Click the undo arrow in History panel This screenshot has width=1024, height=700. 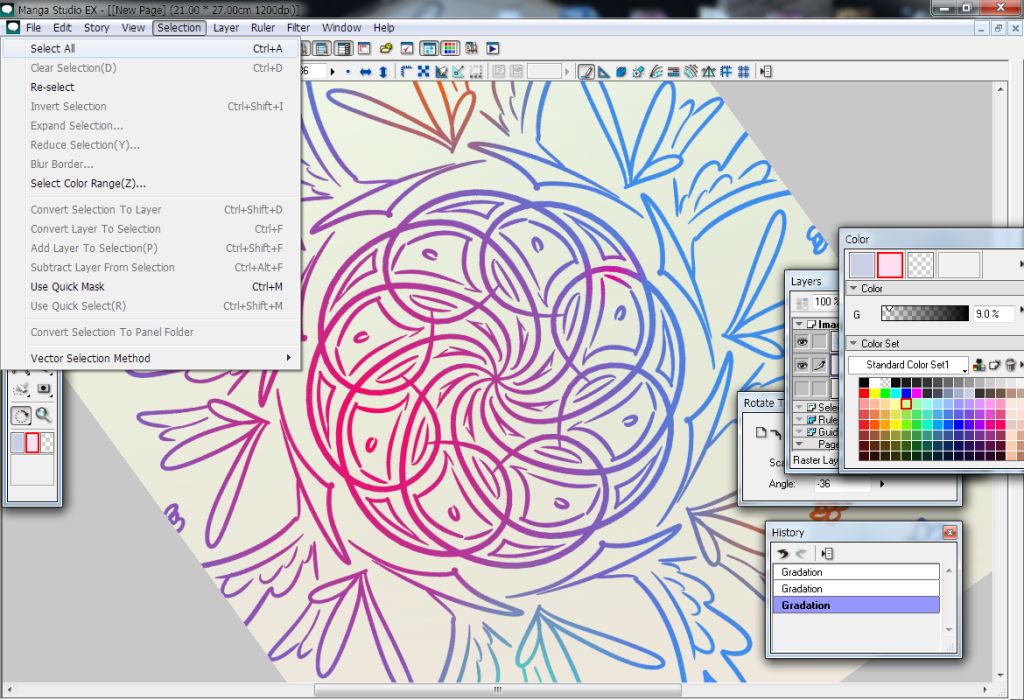coord(783,553)
